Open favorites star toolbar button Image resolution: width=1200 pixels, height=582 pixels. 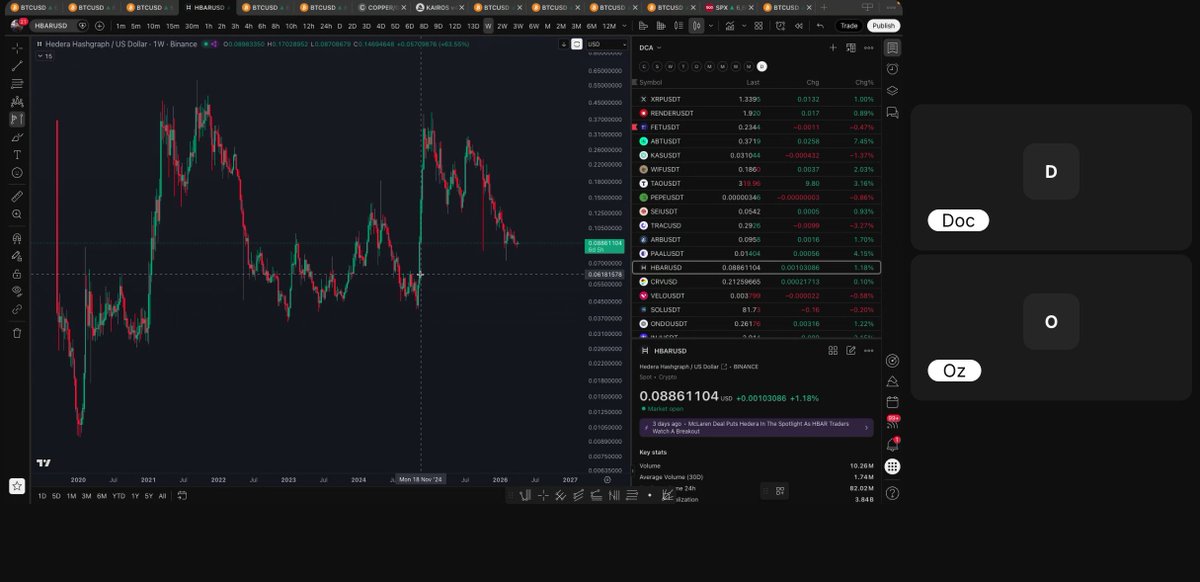point(17,486)
